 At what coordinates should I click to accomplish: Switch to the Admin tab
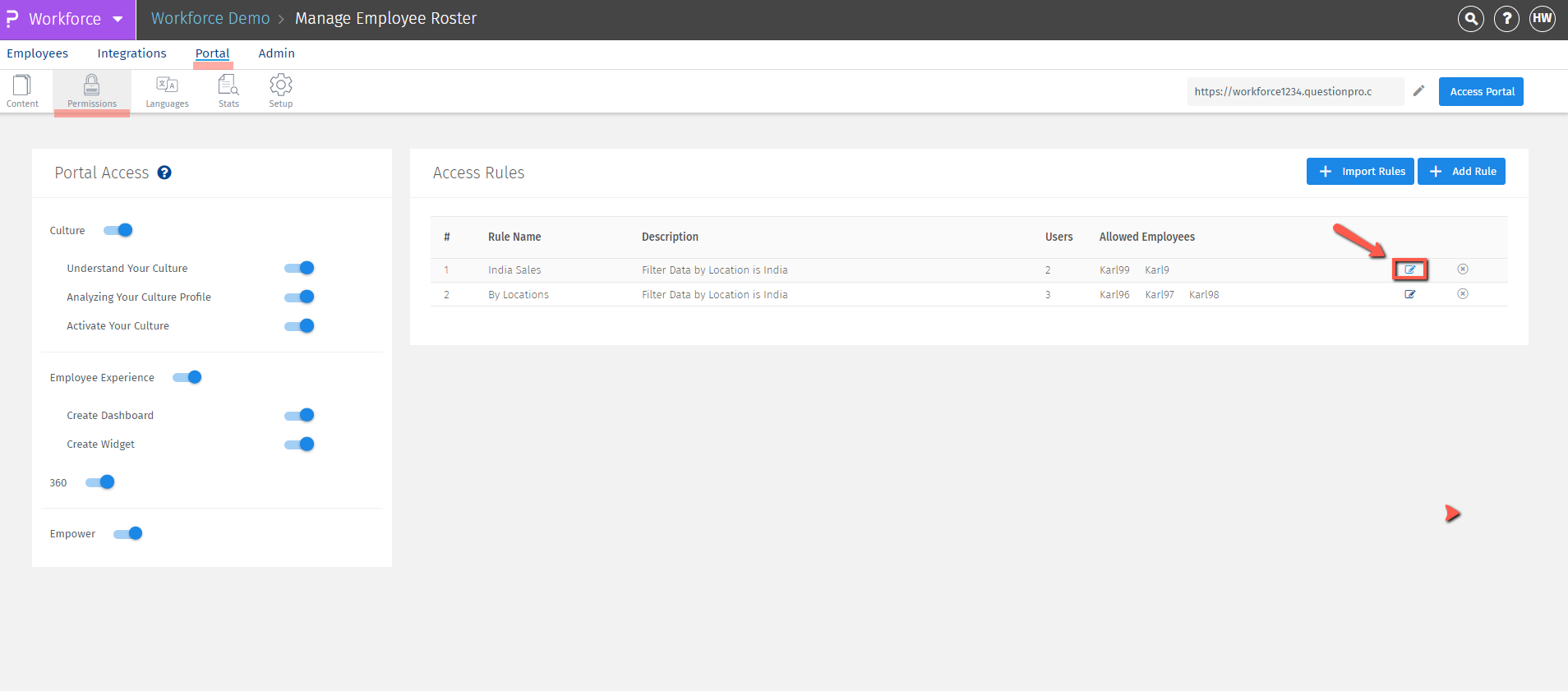tap(276, 53)
